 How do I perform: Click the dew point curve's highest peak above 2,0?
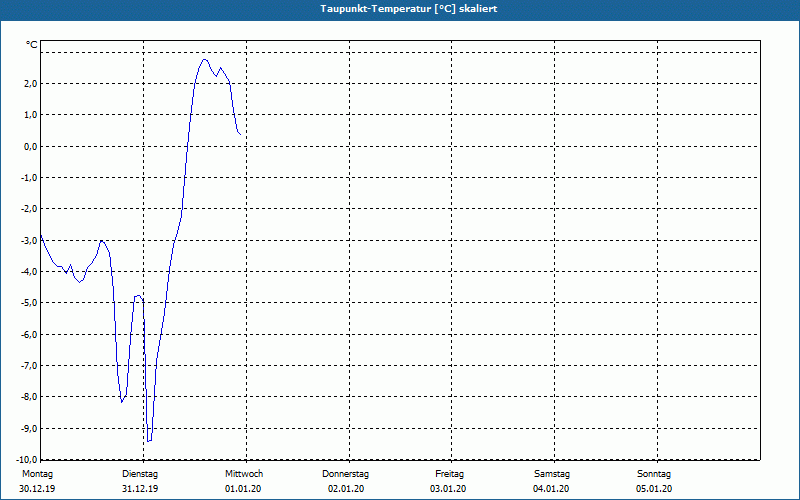tap(205, 59)
